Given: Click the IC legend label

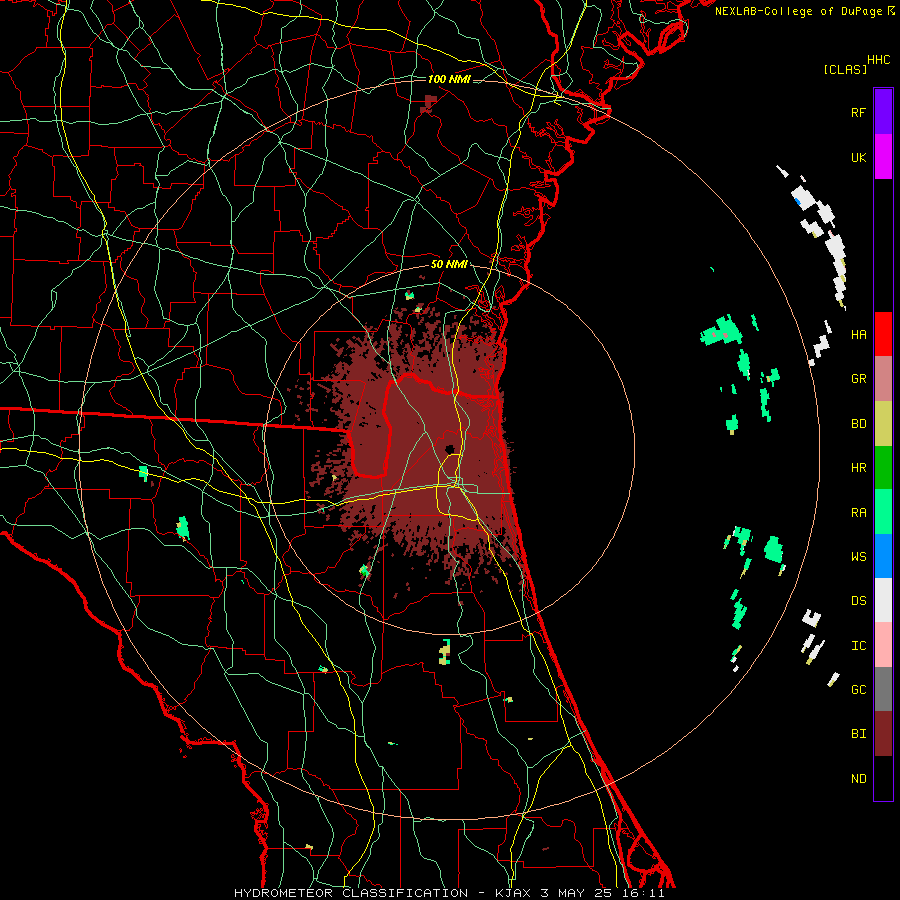Looking at the screenshot, I should tap(858, 646).
